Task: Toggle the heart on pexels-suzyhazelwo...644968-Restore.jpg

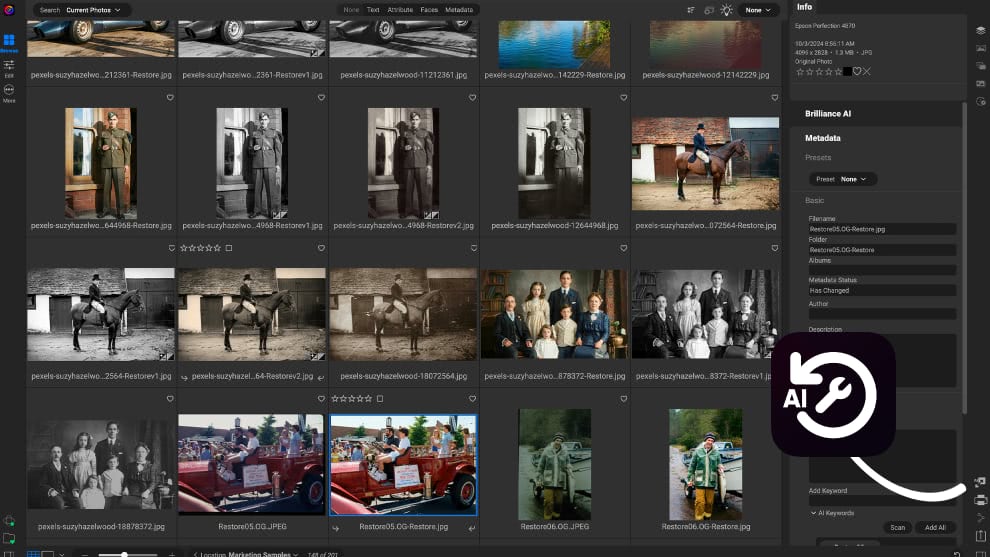Action: tap(170, 97)
